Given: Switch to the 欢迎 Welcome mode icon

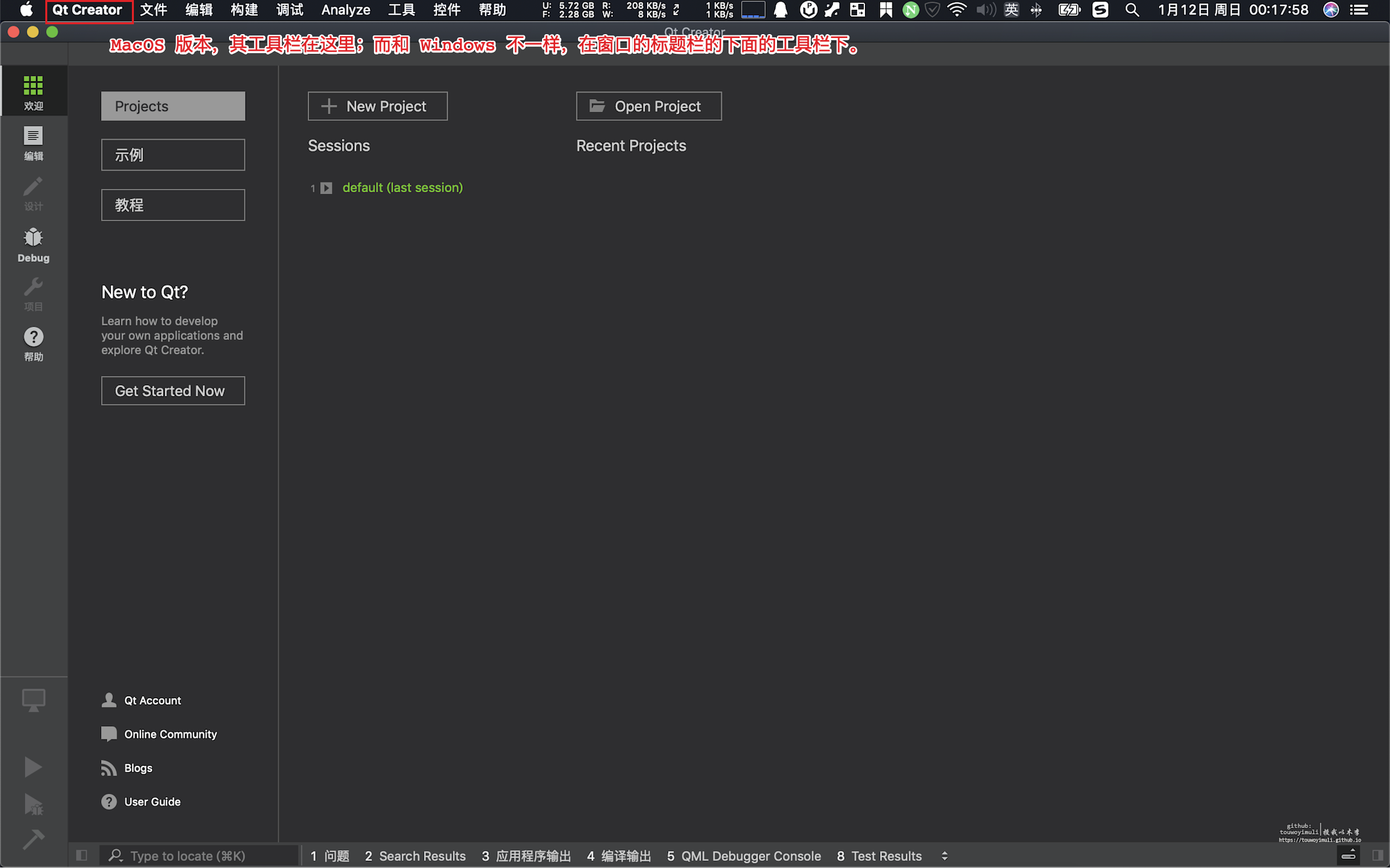Looking at the screenshot, I should (x=33, y=91).
